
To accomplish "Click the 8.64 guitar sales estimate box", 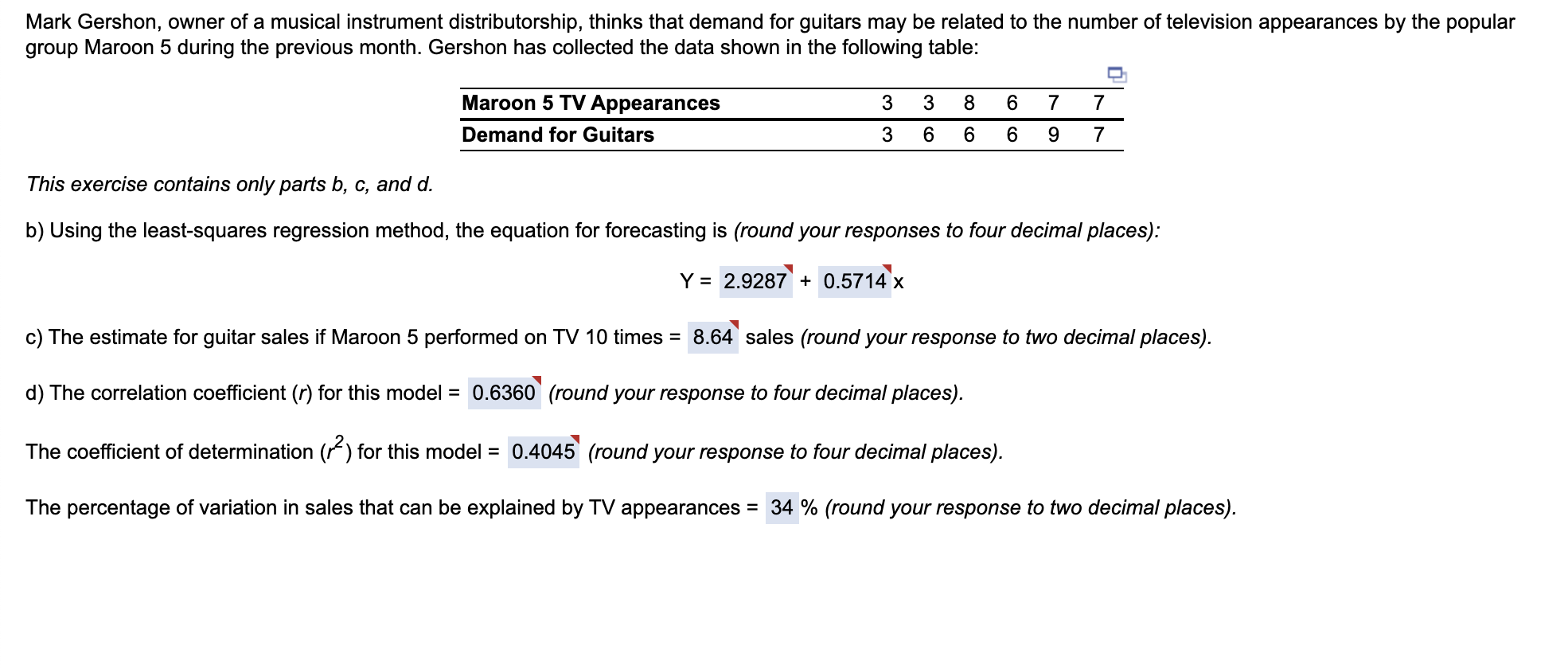I will 714,337.
